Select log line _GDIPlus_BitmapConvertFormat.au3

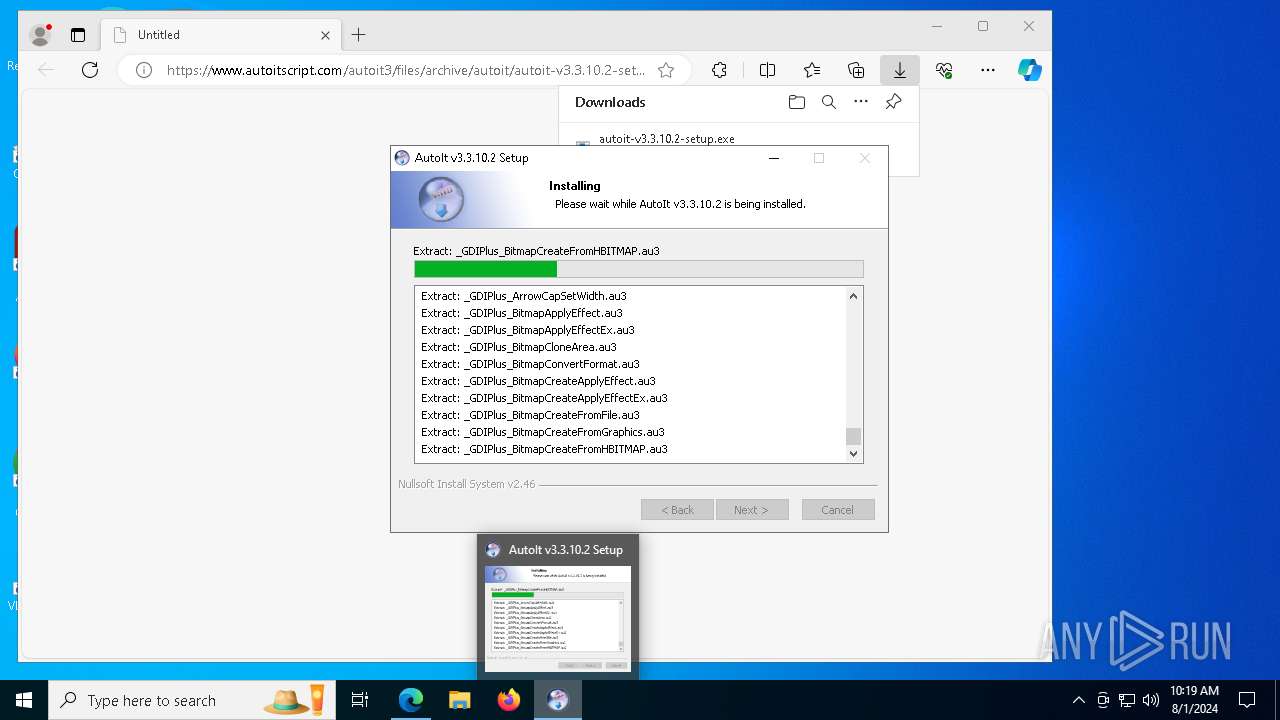[x=530, y=364]
